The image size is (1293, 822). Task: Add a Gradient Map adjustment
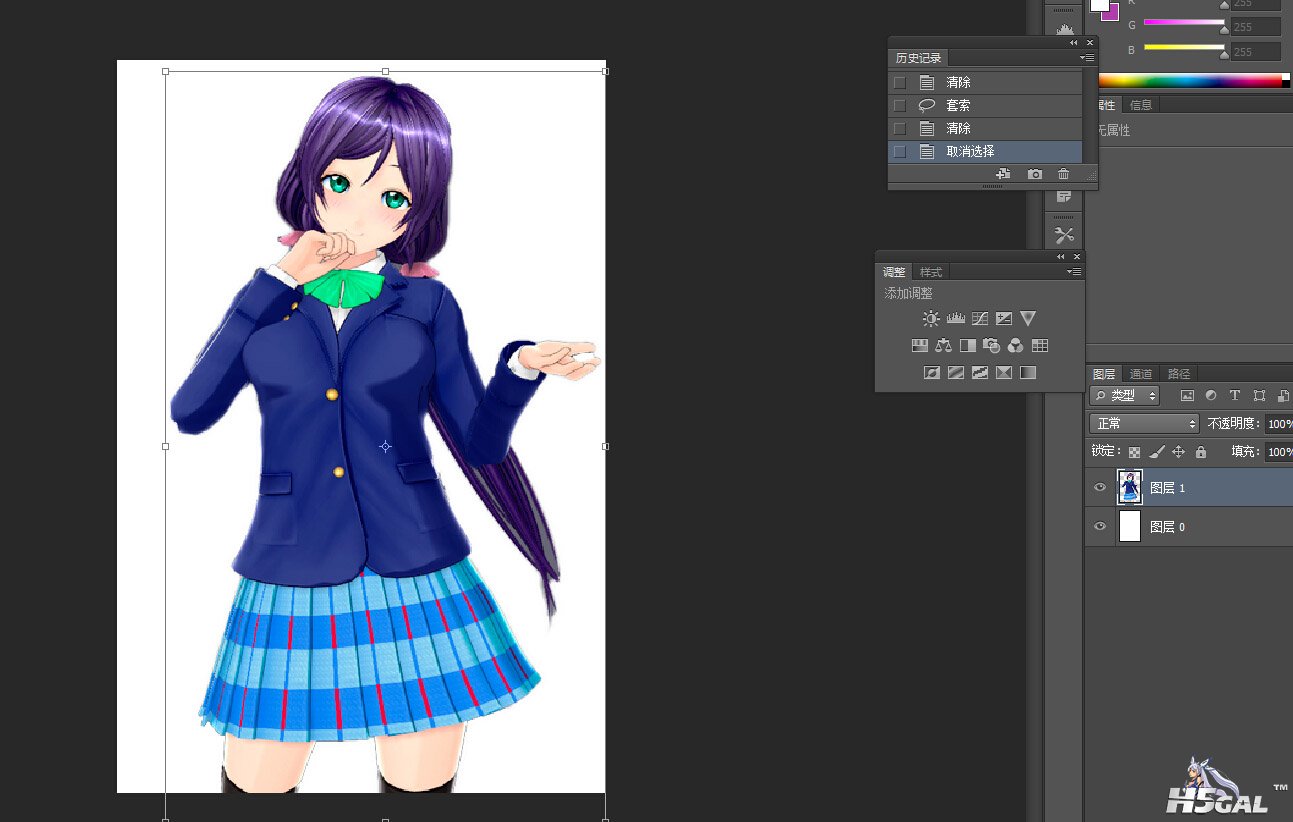point(1028,373)
